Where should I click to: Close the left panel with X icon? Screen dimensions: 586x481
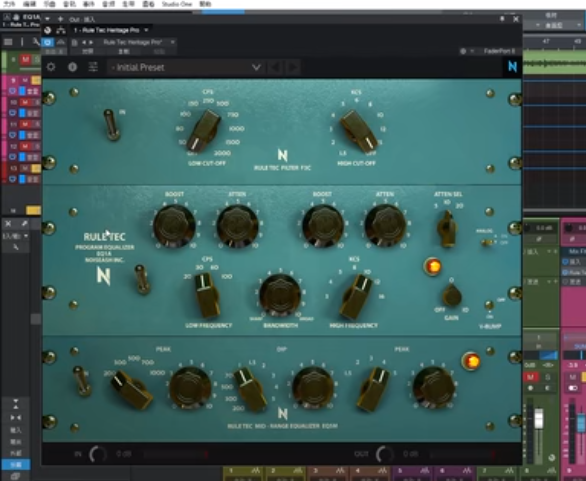[8, 223]
